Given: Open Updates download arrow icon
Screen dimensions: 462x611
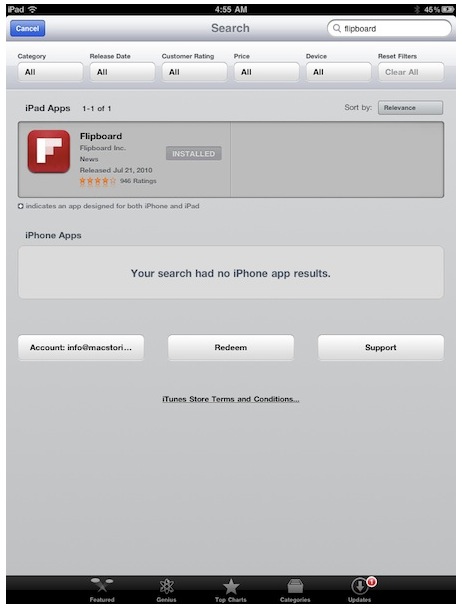Looking at the screenshot, I should [x=359, y=586].
